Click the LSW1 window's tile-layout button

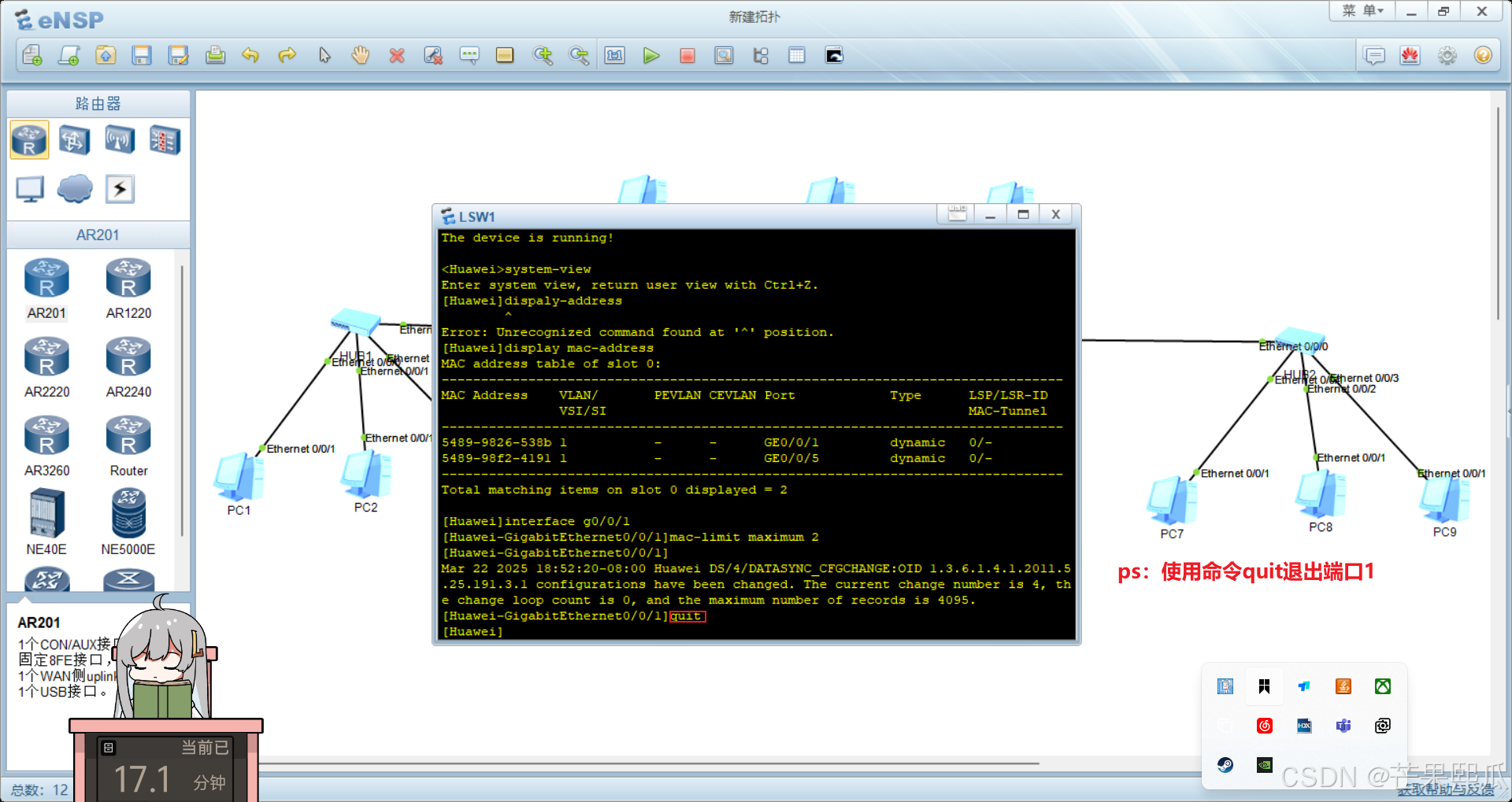(x=957, y=214)
